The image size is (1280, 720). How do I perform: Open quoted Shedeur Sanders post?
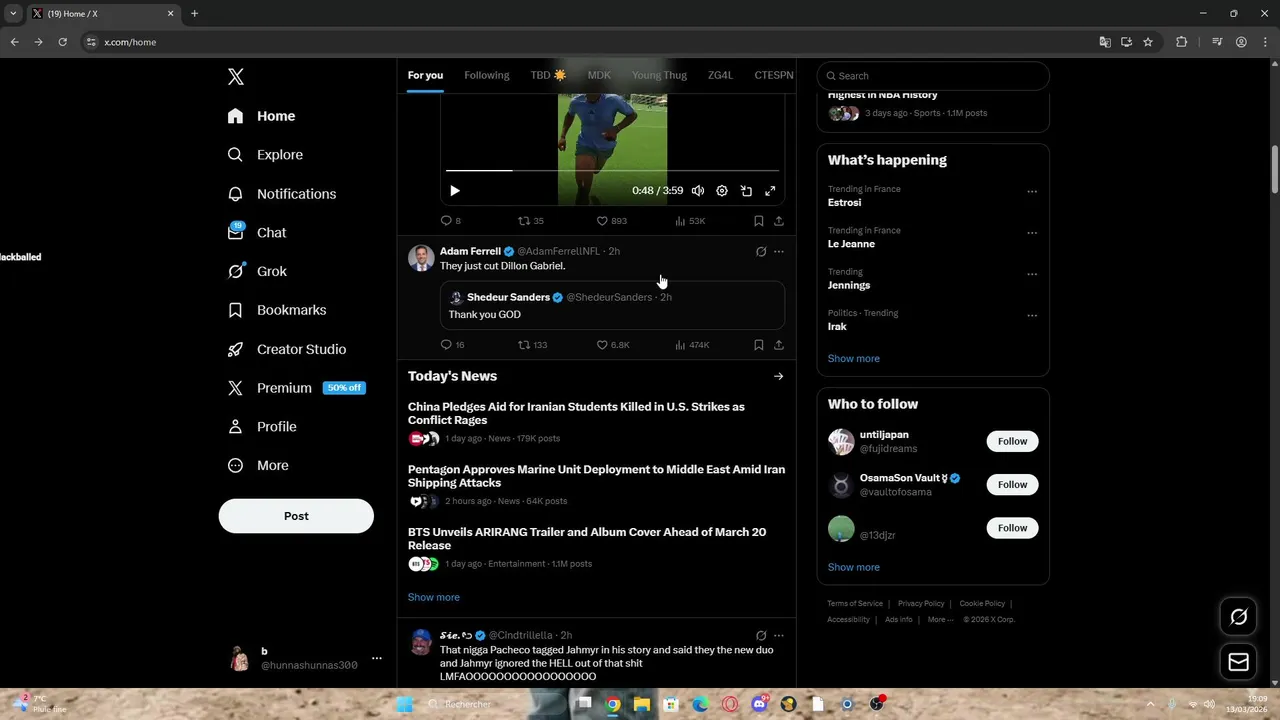612,305
